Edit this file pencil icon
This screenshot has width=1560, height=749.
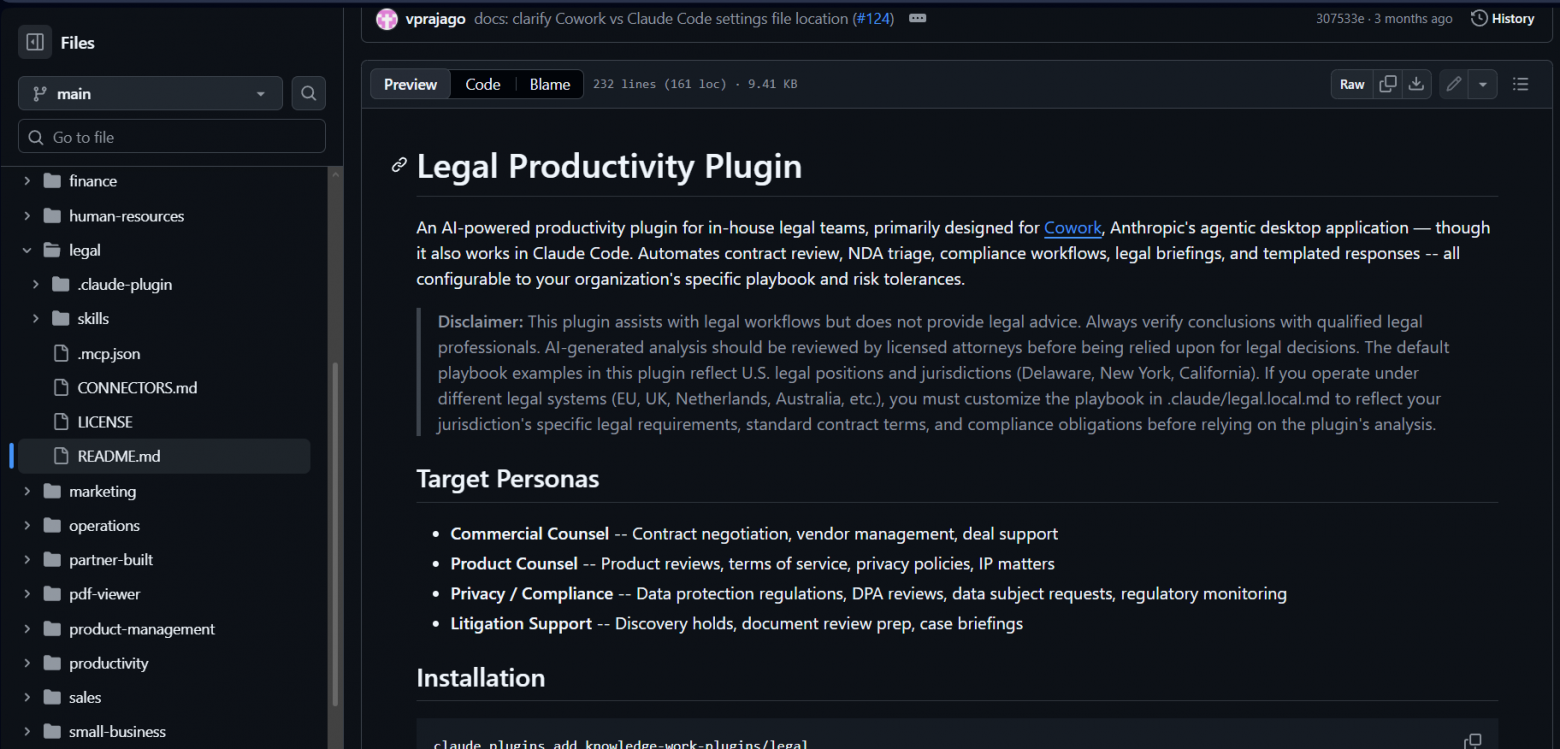tap(1454, 84)
